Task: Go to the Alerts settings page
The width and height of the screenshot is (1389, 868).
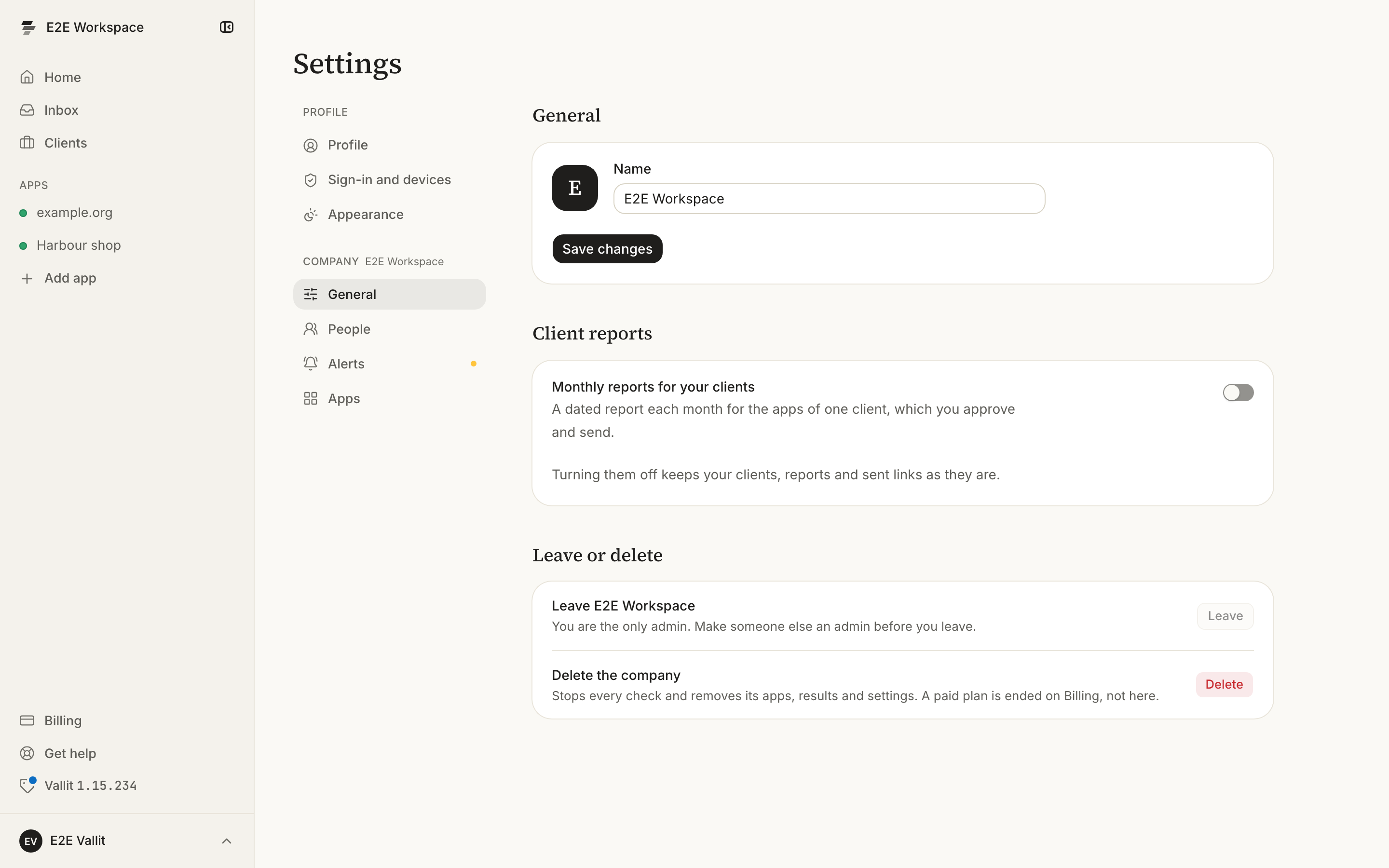Action: [389, 364]
